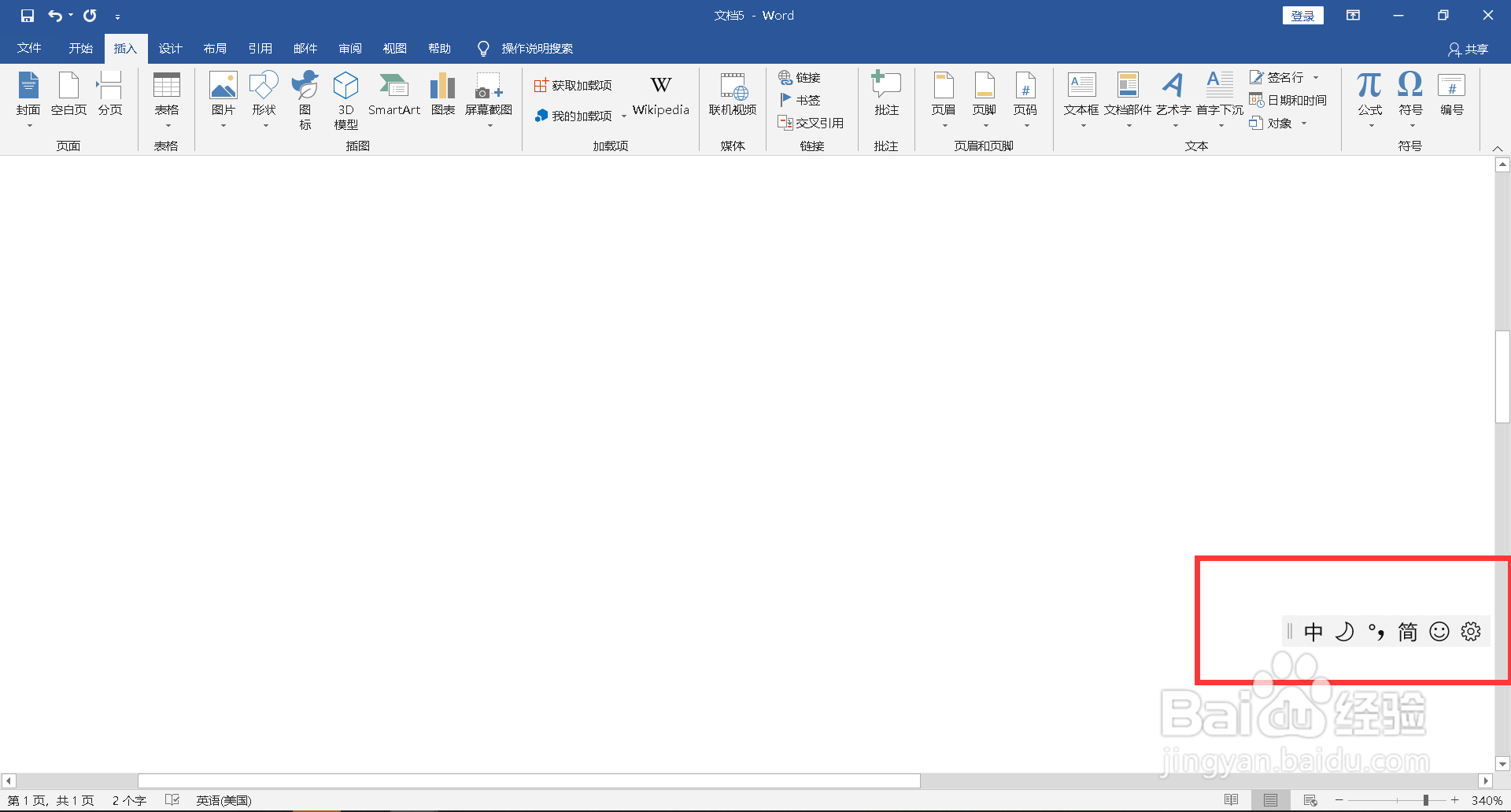Insert a symbol (符号) with Omega icon
The width and height of the screenshot is (1511, 812).
pos(1411,100)
